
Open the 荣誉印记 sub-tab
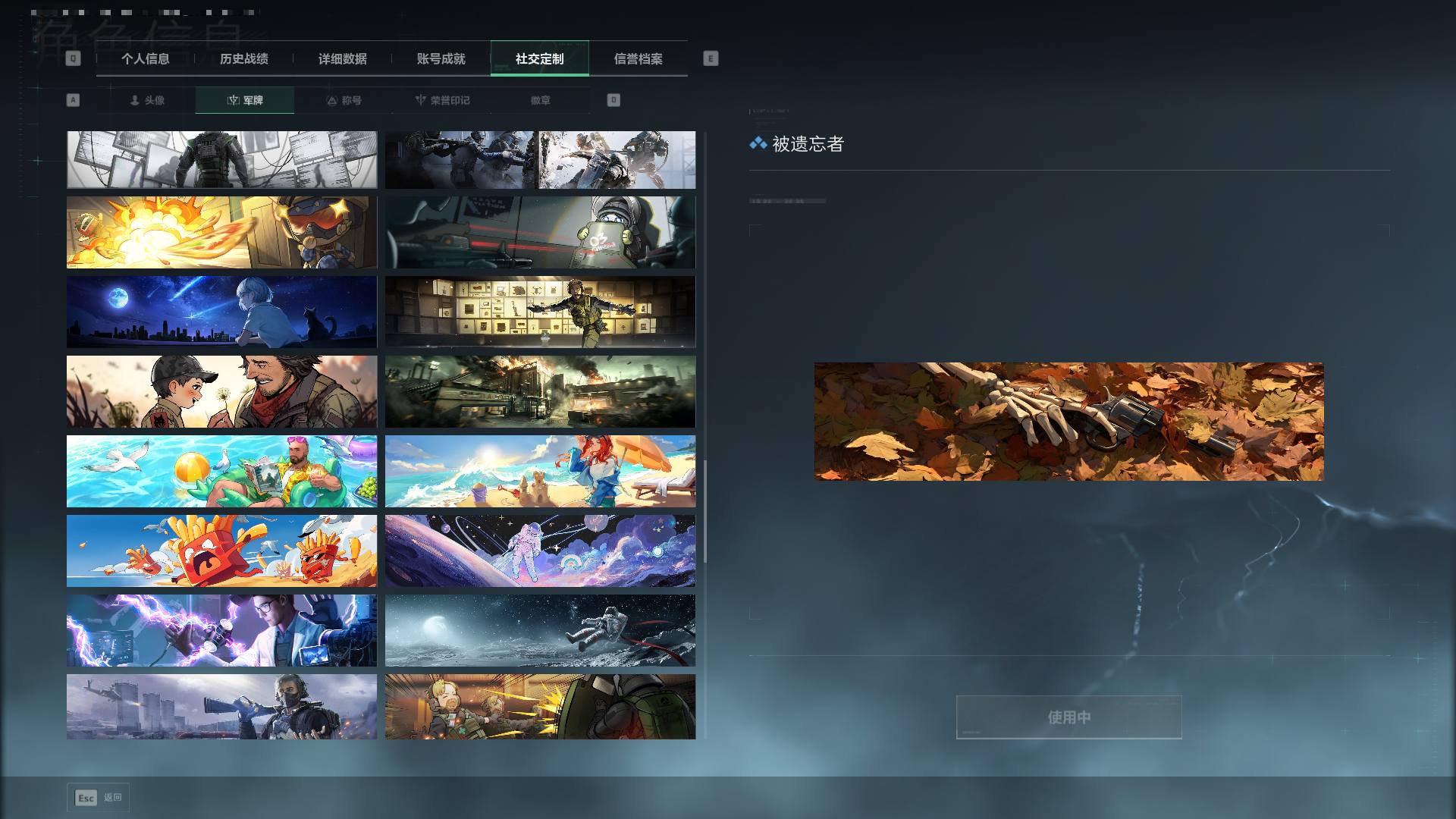[x=442, y=100]
